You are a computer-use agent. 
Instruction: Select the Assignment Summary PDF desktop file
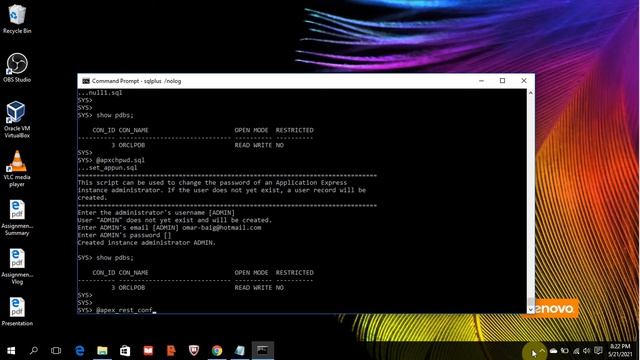click(17, 218)
